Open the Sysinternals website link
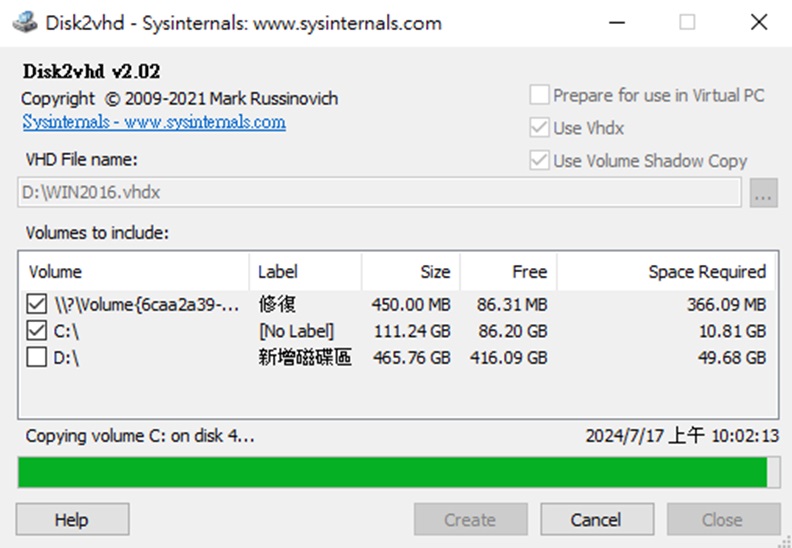Viewport: 792px width, 548px height. [x=154, y=122]
